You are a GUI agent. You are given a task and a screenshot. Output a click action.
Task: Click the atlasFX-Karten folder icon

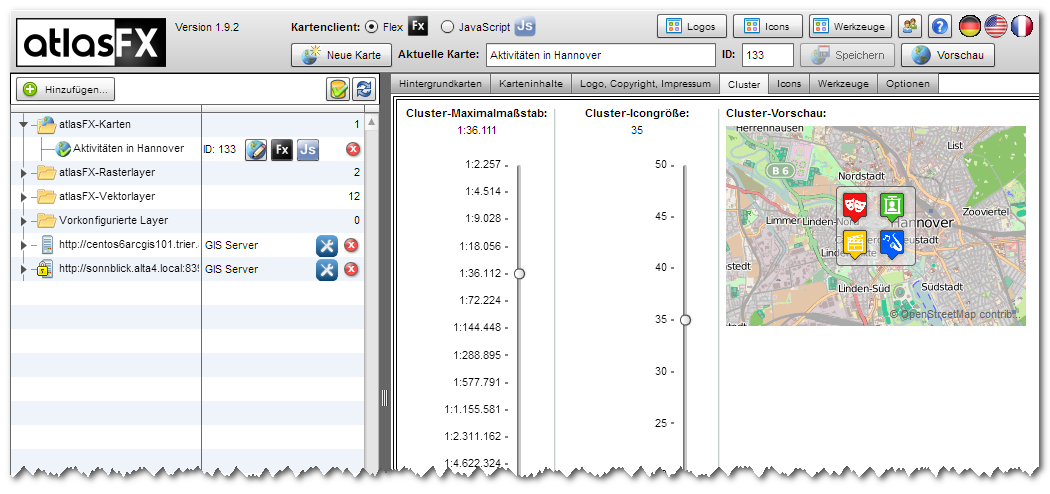pyautogui.click(x=46, y=124)
